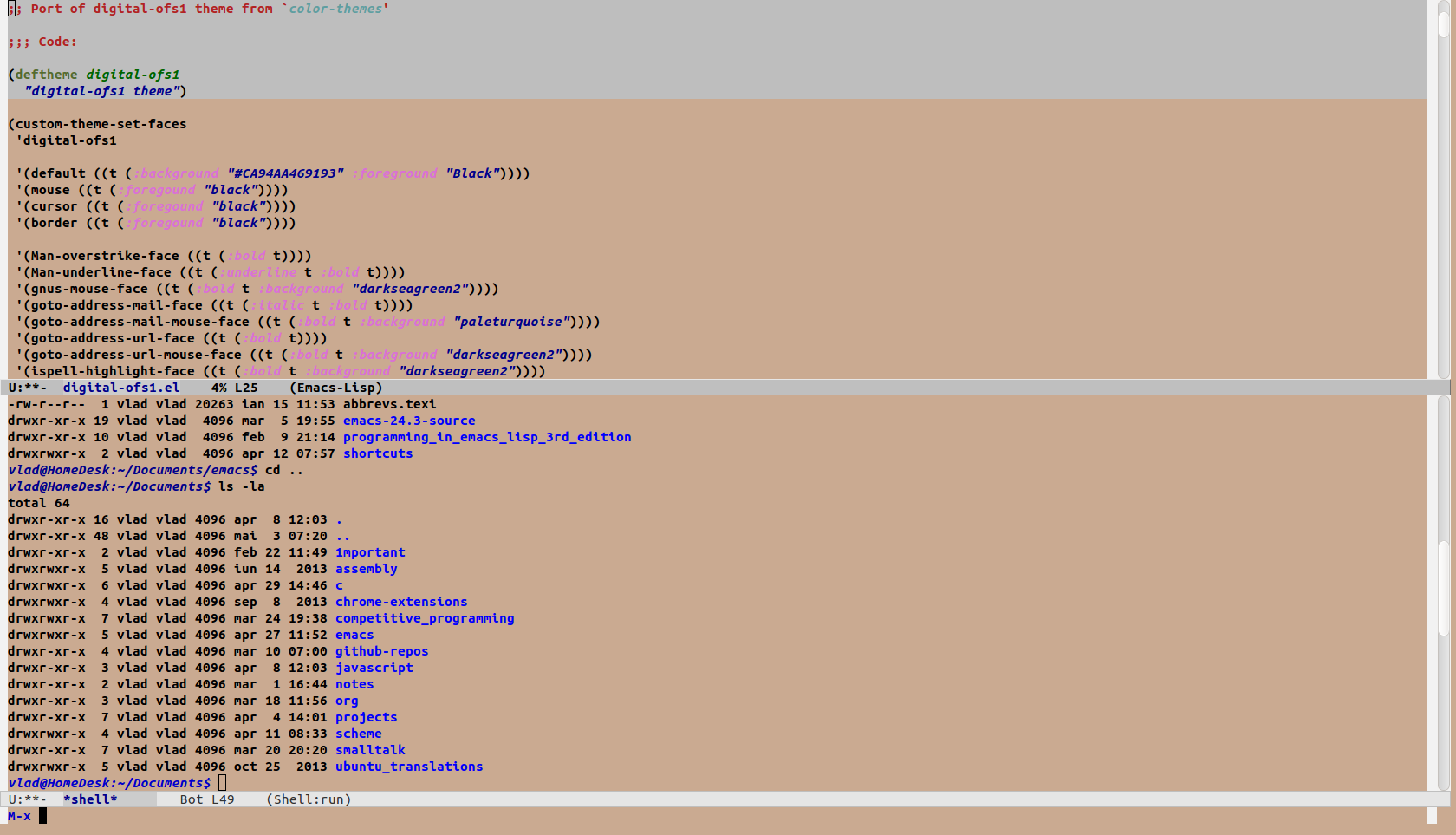Screen dimensions: 1456x835
Task: Click the (Emacs-Lisp) major mode indicator
Action: point(336,388)
